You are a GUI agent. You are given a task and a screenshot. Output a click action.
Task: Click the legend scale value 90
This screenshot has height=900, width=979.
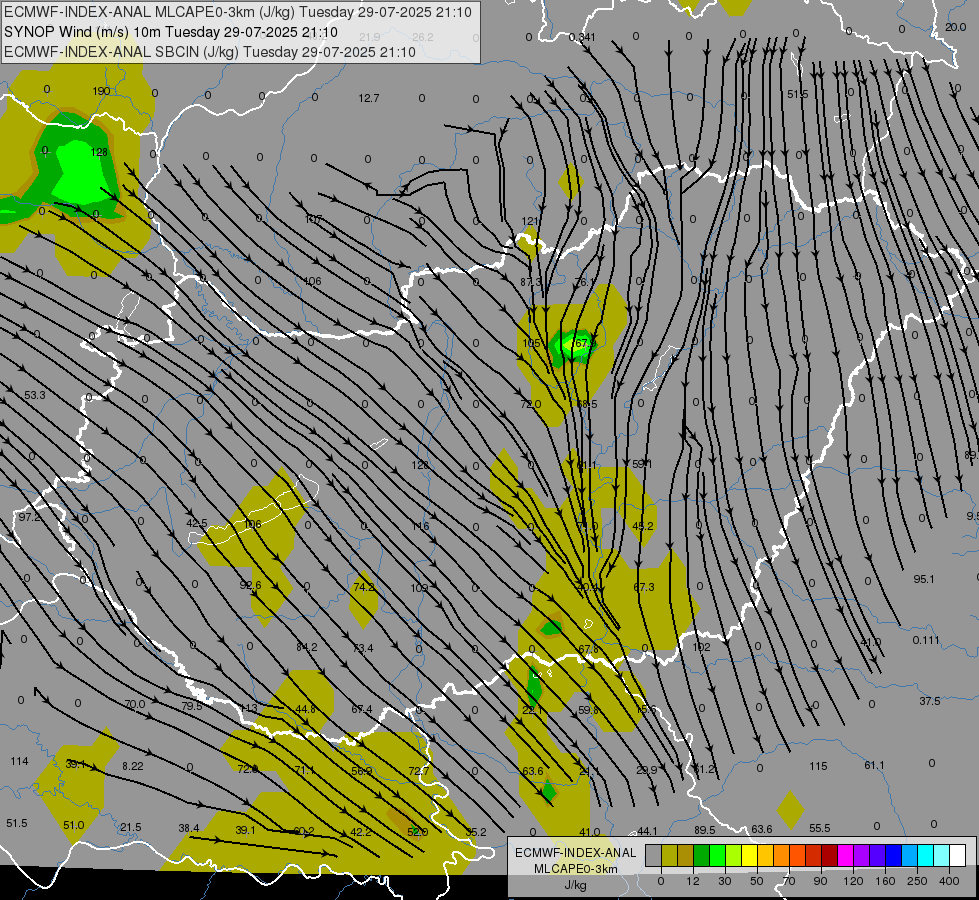coord(820,881)
